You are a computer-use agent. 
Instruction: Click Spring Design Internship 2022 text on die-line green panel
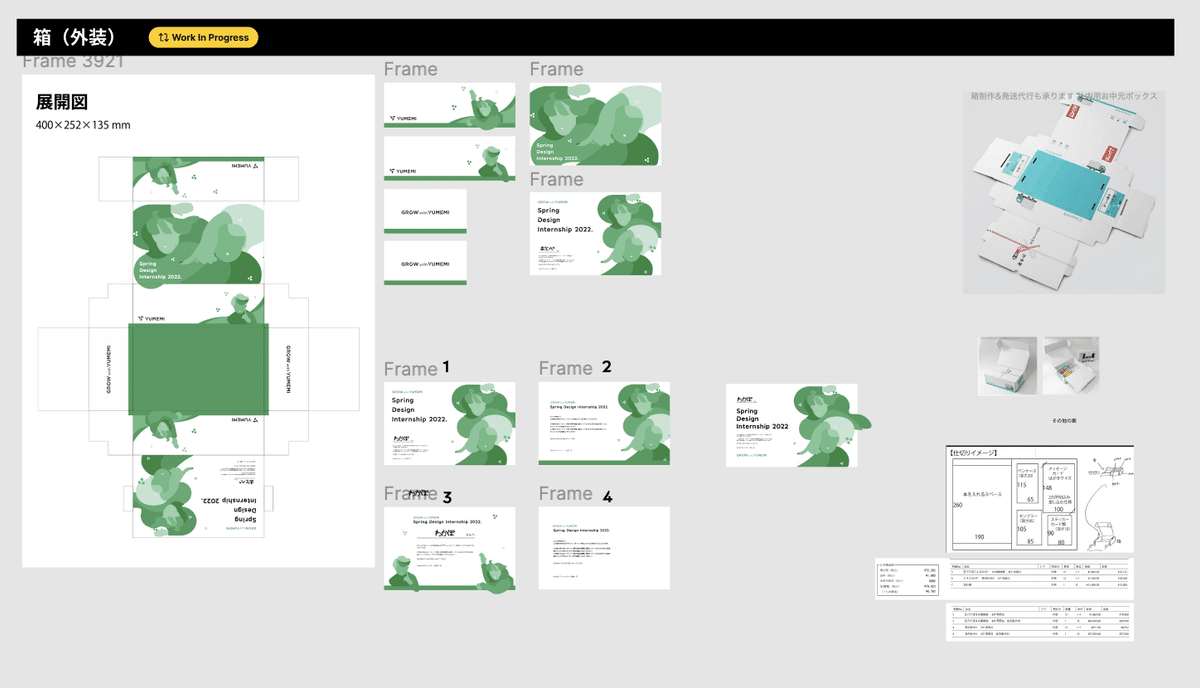[161, 270]
